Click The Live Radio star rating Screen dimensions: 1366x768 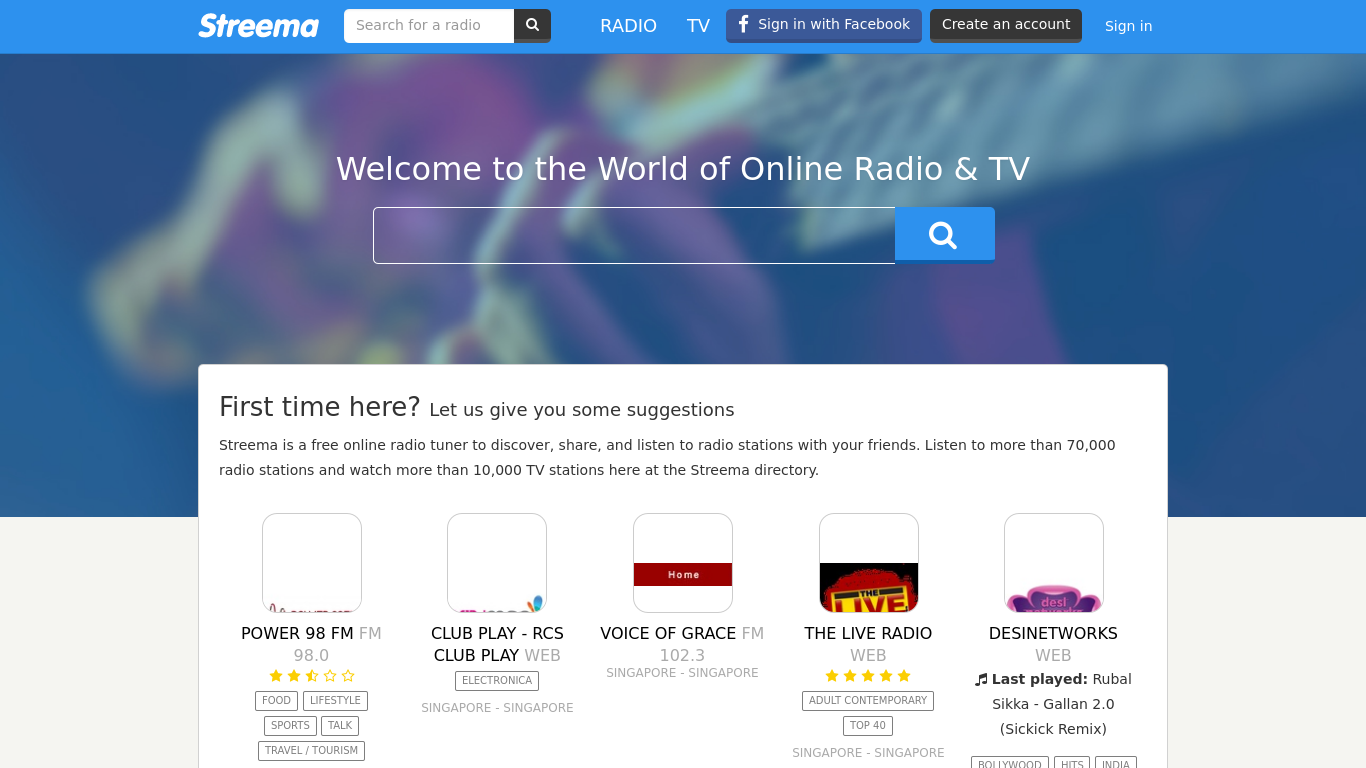pos(868,676)
